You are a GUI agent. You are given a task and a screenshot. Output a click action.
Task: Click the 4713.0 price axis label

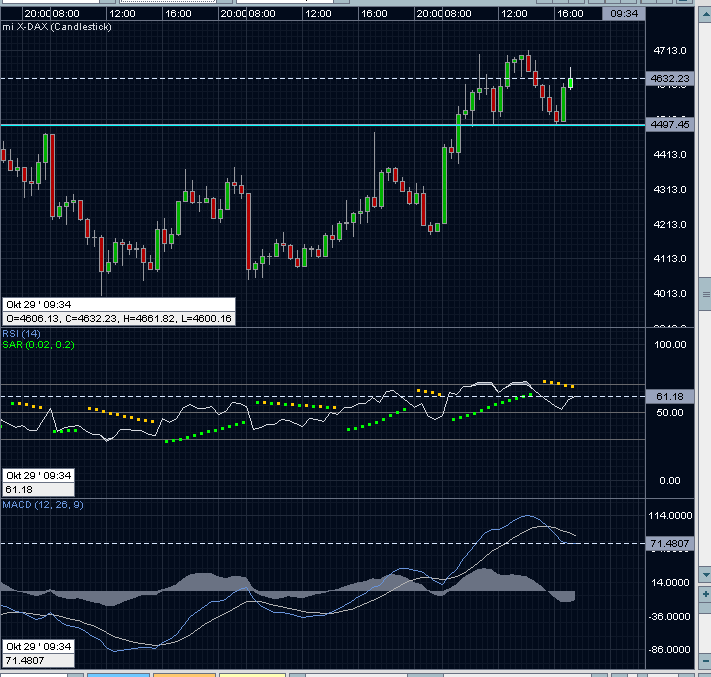pos(669,50)
